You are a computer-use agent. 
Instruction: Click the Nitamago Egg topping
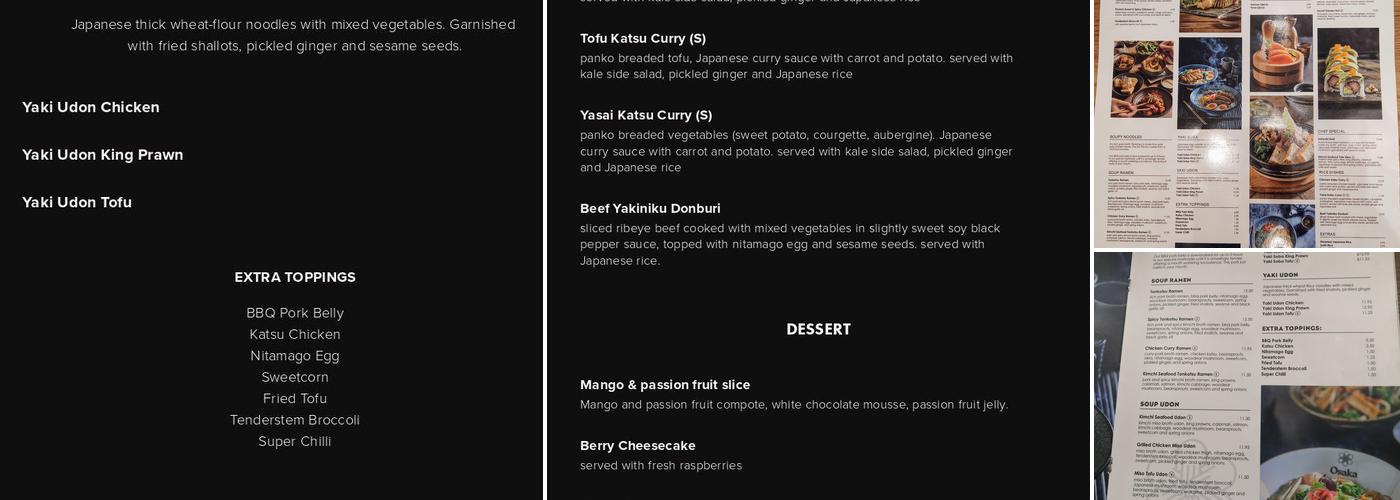(x=295, y=356)
